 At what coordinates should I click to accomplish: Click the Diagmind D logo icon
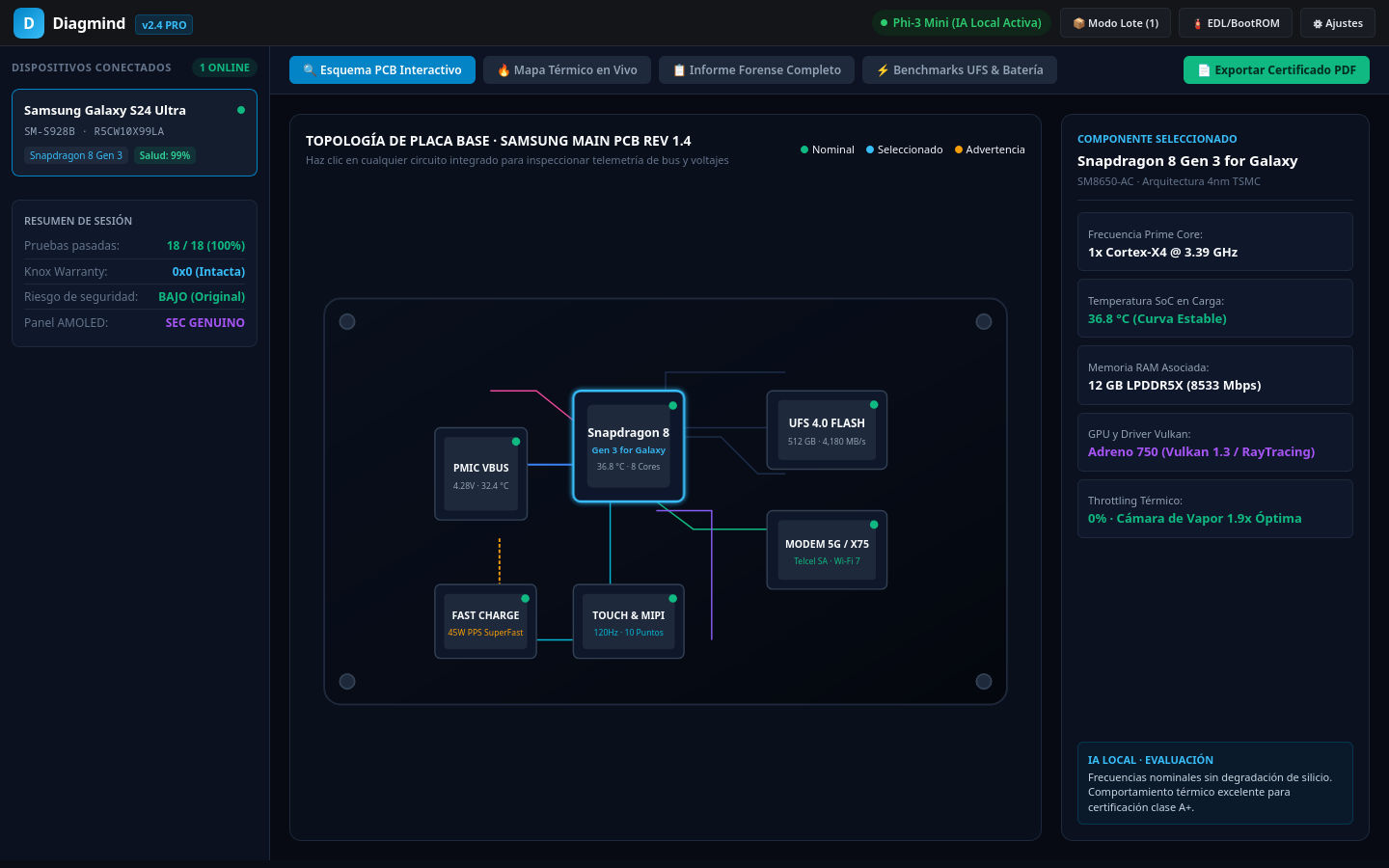tap(29, 23)
